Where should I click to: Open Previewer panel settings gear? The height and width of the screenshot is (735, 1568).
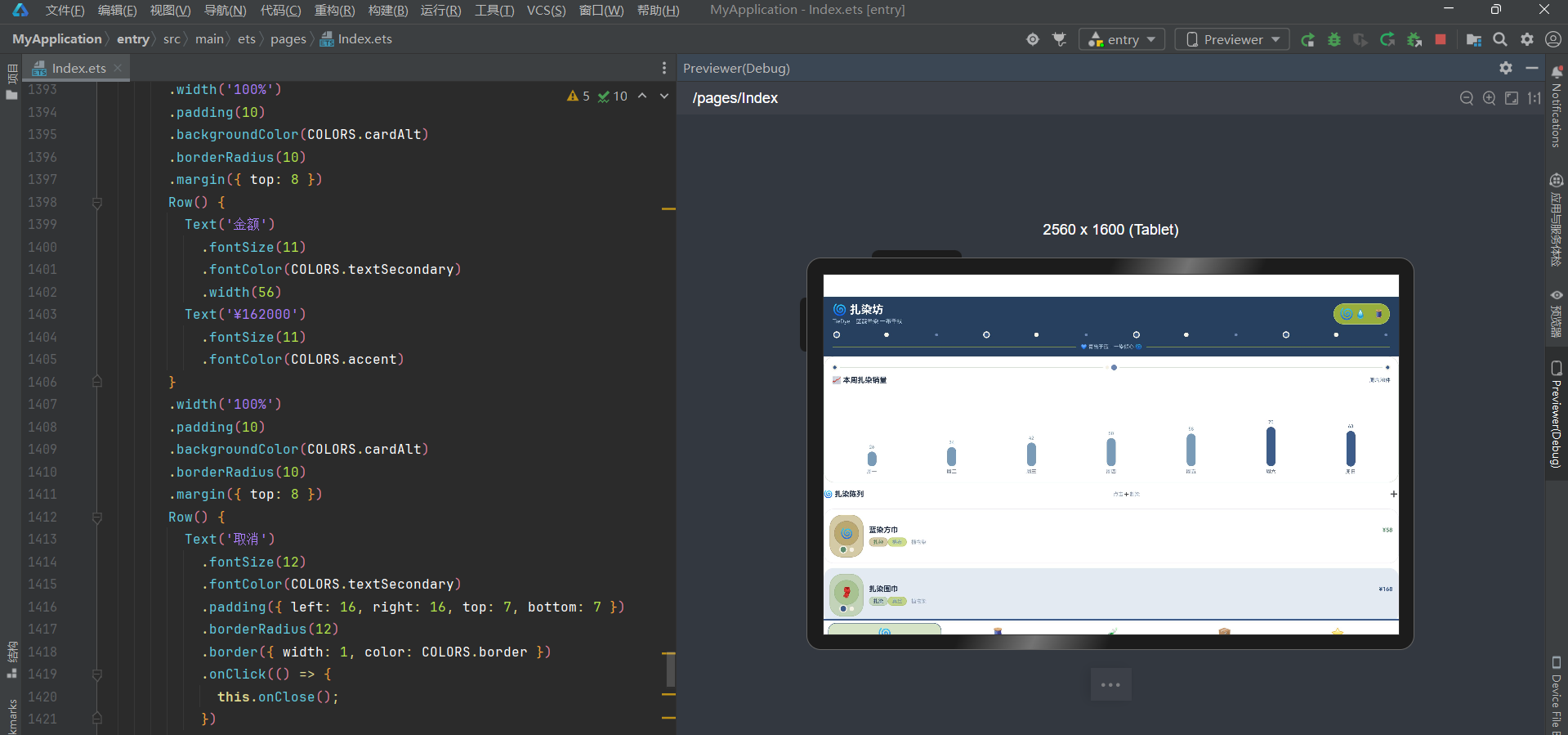[1506, 68]
